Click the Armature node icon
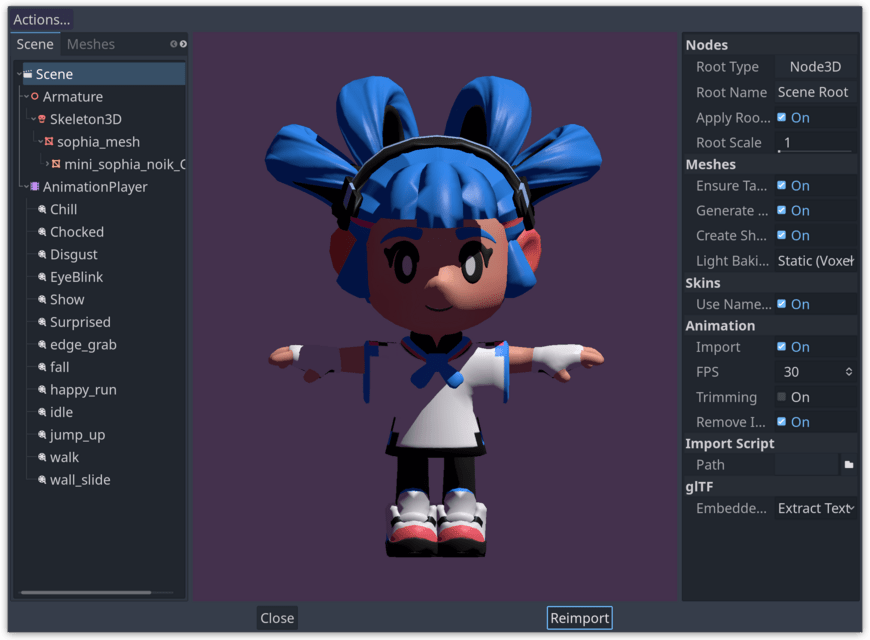This screenshot has height=640, width=870. [x=35, y=97]
